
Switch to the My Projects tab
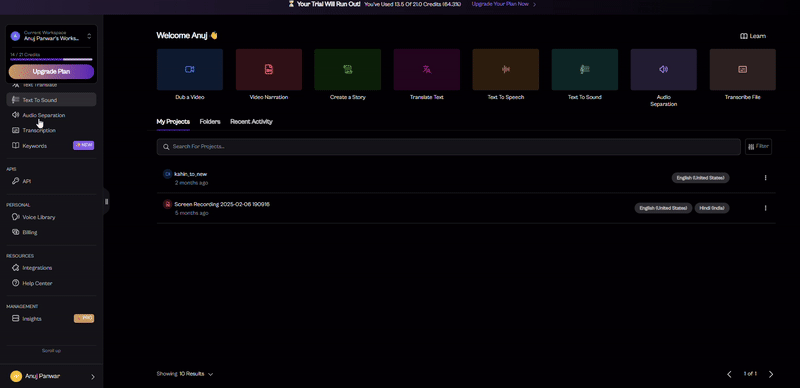pyautogui.click(x=173, y=122)
